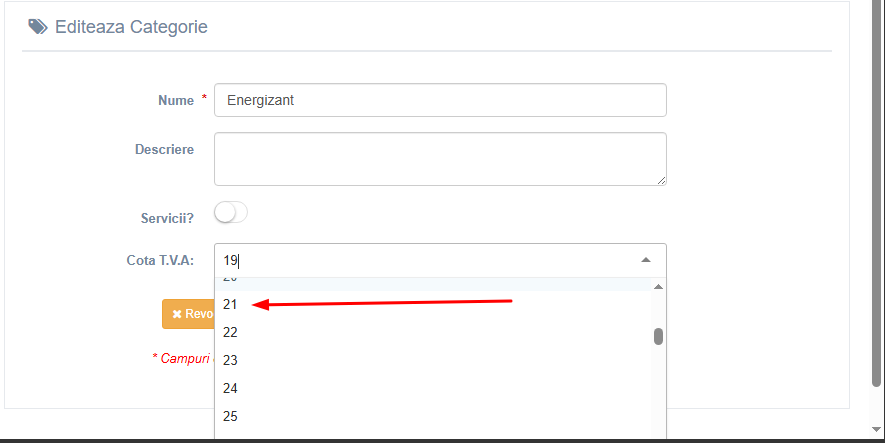
Task: Collapse the Cota T.V.A list via caret arrow
Action: click(646, 260)
